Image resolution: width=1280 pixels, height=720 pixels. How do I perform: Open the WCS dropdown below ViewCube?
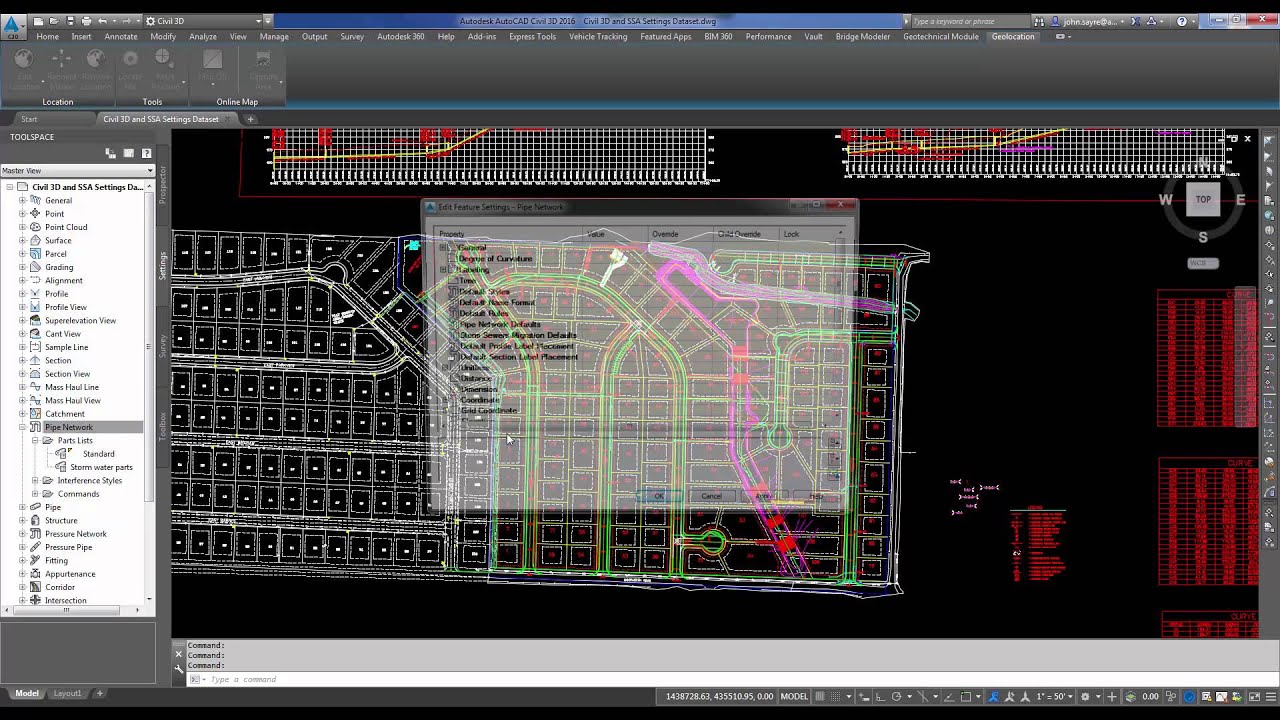coord(1202,263)
